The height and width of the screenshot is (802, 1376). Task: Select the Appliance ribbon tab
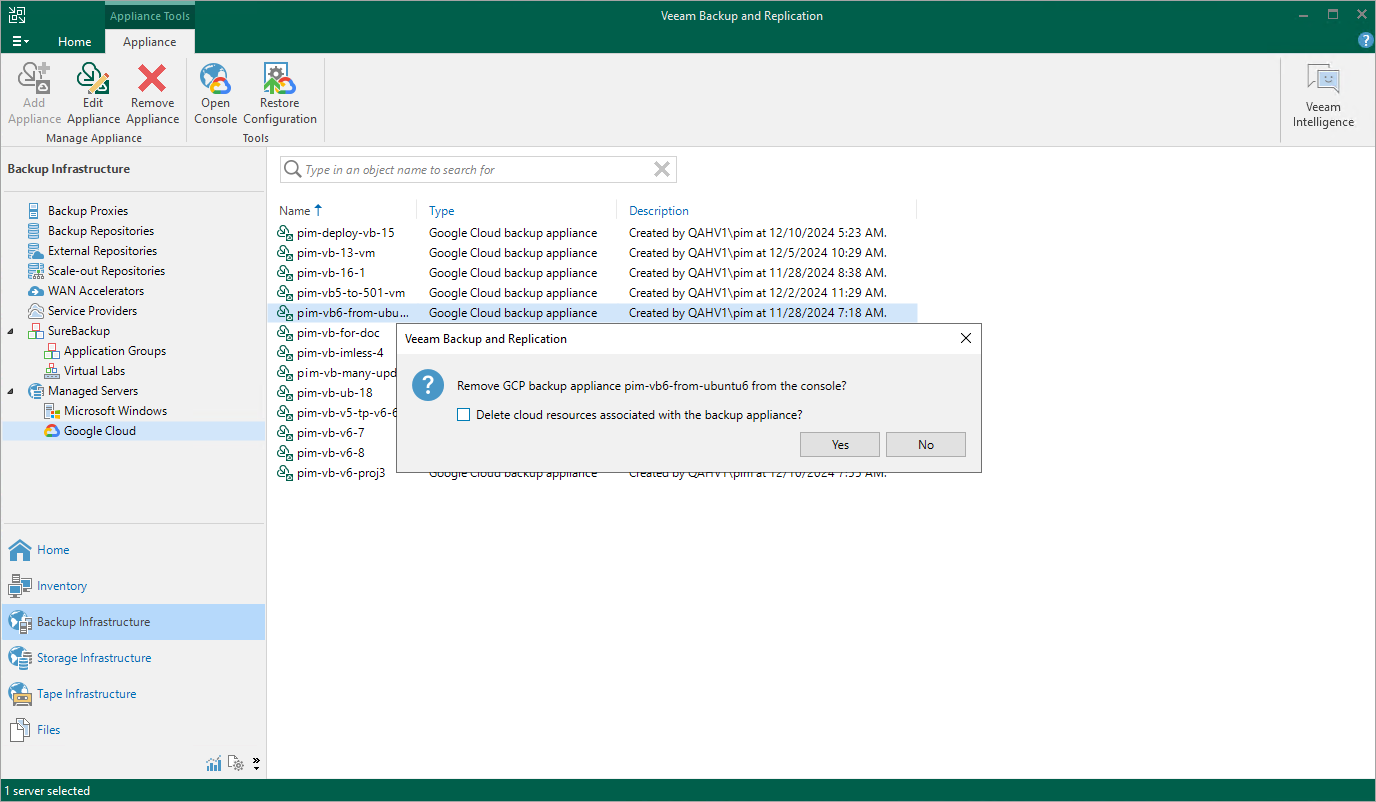150,42
